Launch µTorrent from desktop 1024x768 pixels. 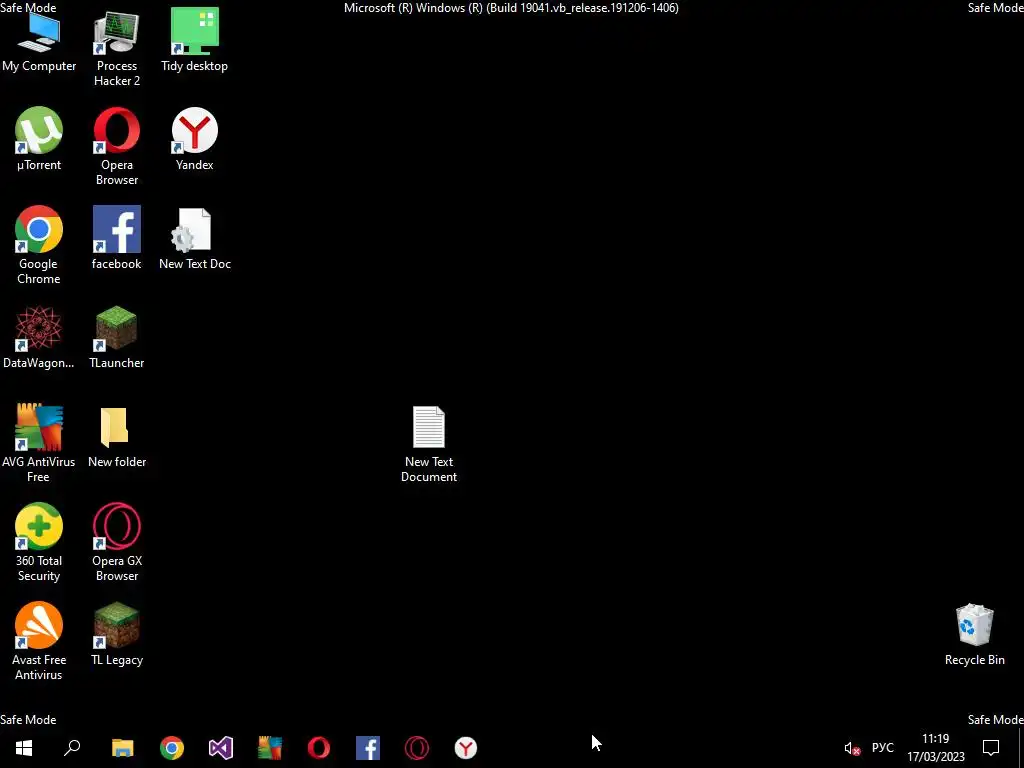[39, 140]
